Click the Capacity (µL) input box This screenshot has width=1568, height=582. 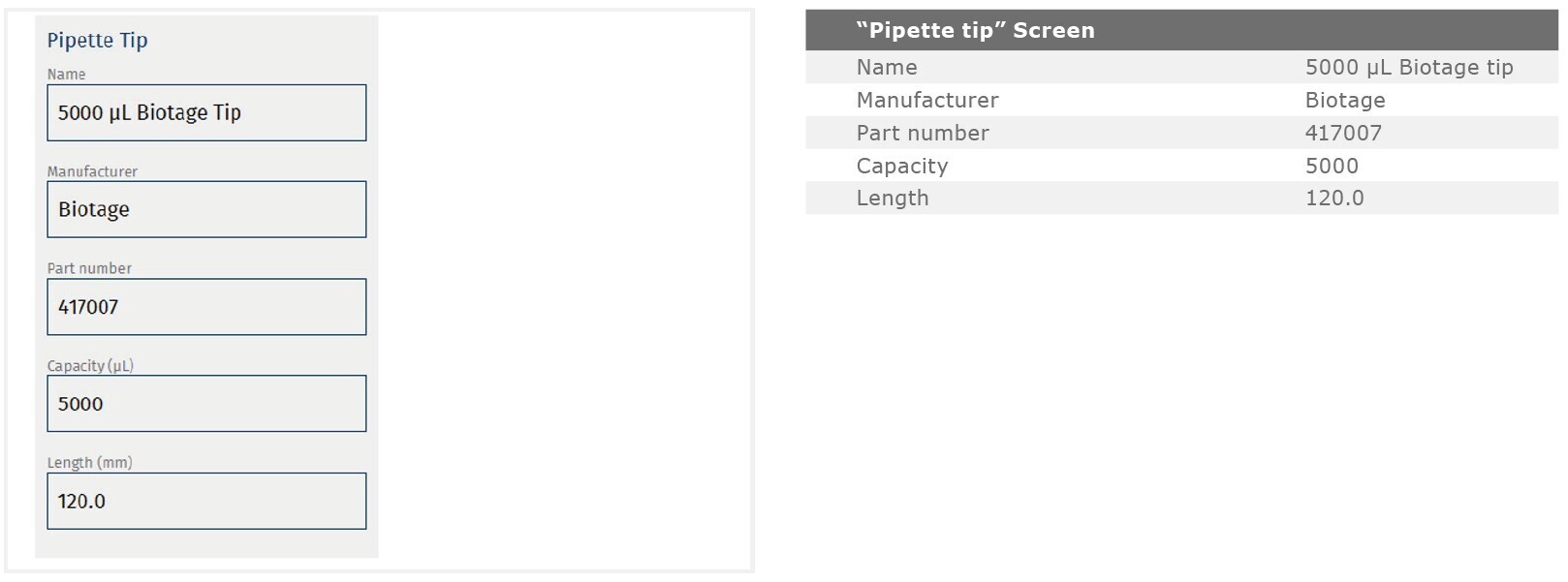tap(206, 404)
